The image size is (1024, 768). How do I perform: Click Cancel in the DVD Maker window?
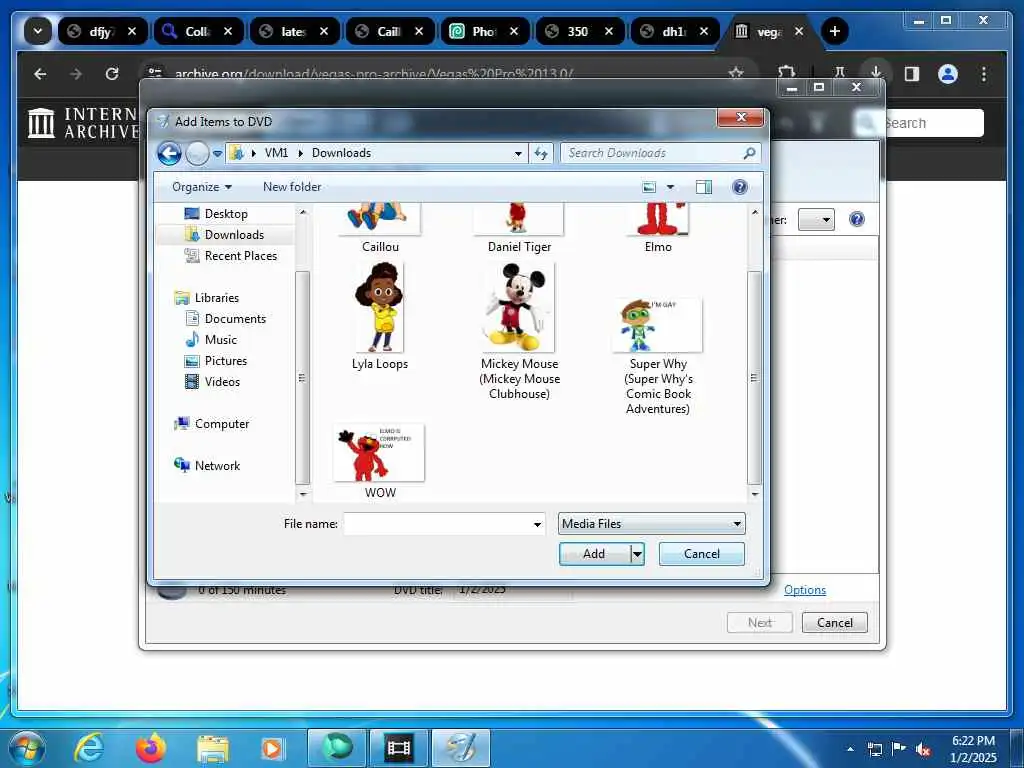(835, 622)
